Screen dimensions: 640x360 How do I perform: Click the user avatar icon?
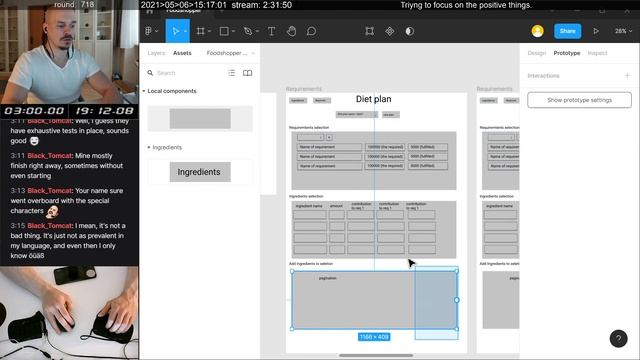[x=538, y=31]
